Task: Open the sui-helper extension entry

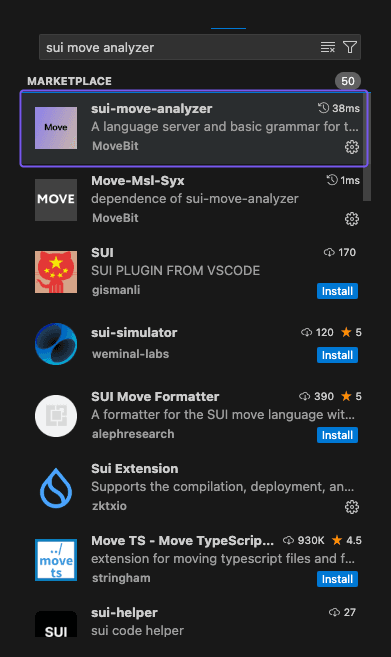Action: (x=195, y=622)
